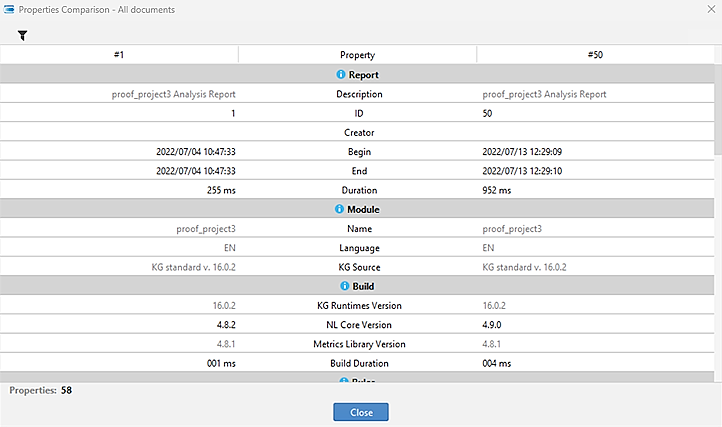The height and width of the screenshot is (427, 722).
Task: Click the info icon beside Report
Action: coord(341,75)
